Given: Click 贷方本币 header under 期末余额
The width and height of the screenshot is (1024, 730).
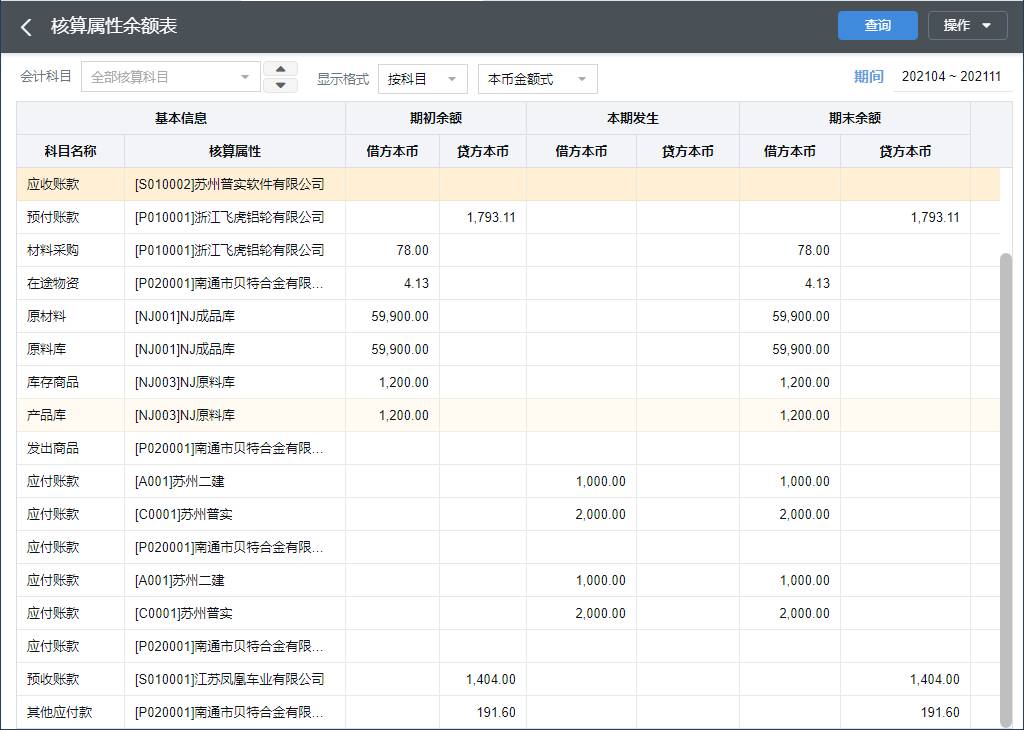Looking at the screenshot, I should 905,151.
